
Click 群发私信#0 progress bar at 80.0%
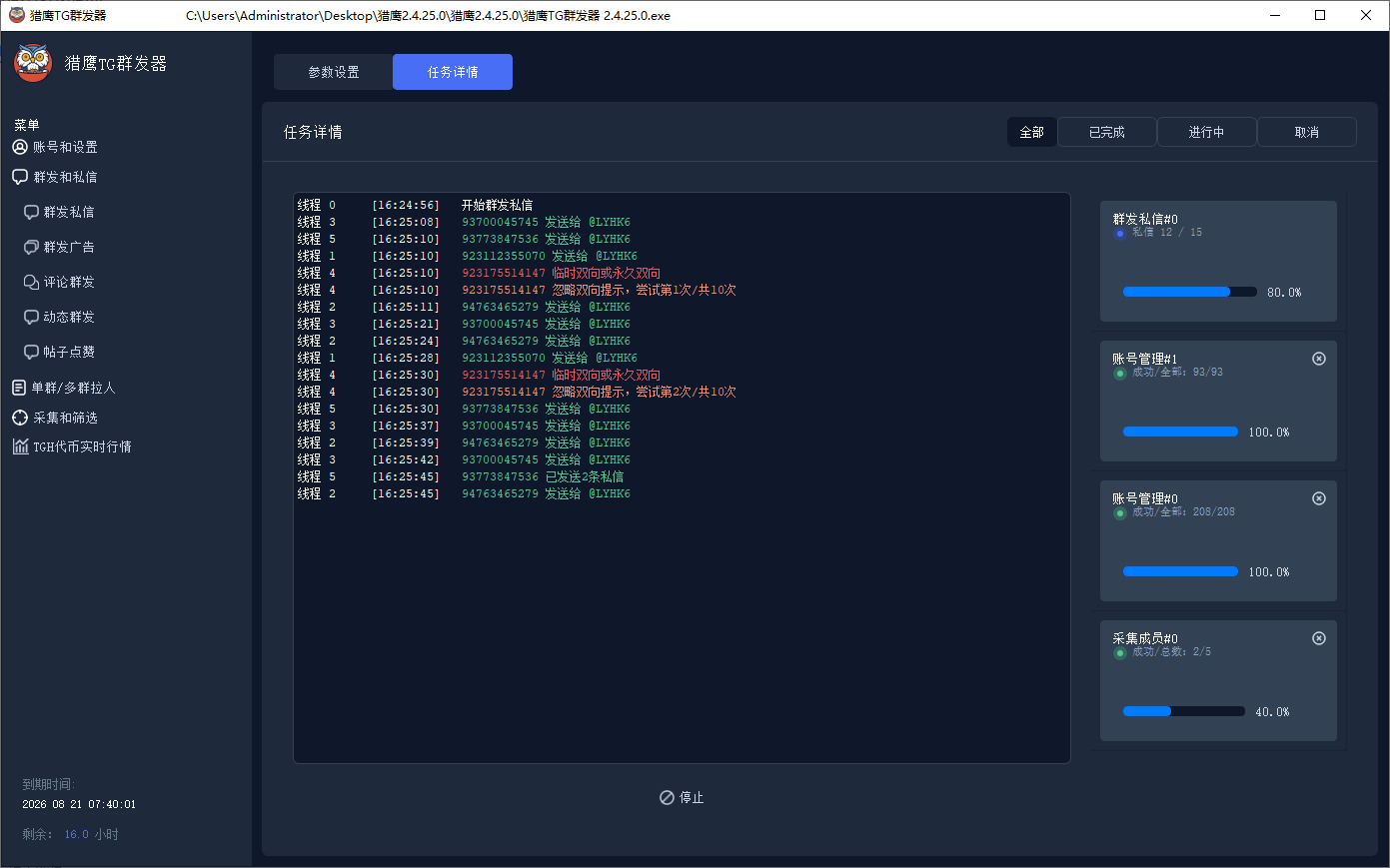[1190, 292]
